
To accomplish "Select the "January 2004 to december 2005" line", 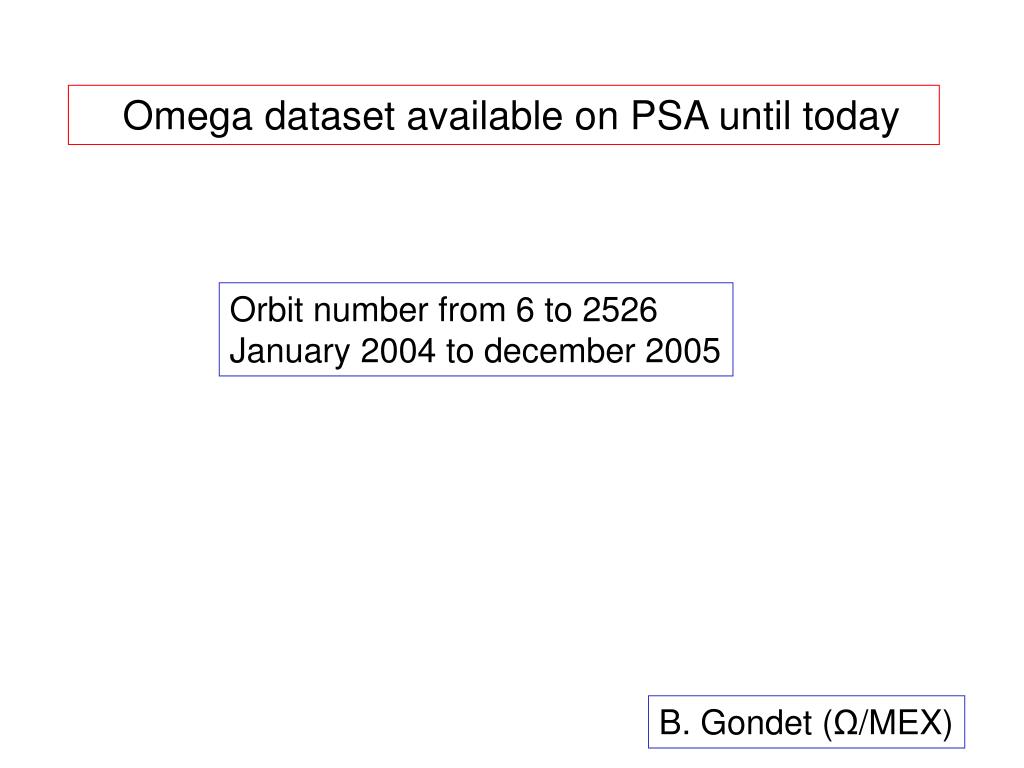I will tap(475, 351).
